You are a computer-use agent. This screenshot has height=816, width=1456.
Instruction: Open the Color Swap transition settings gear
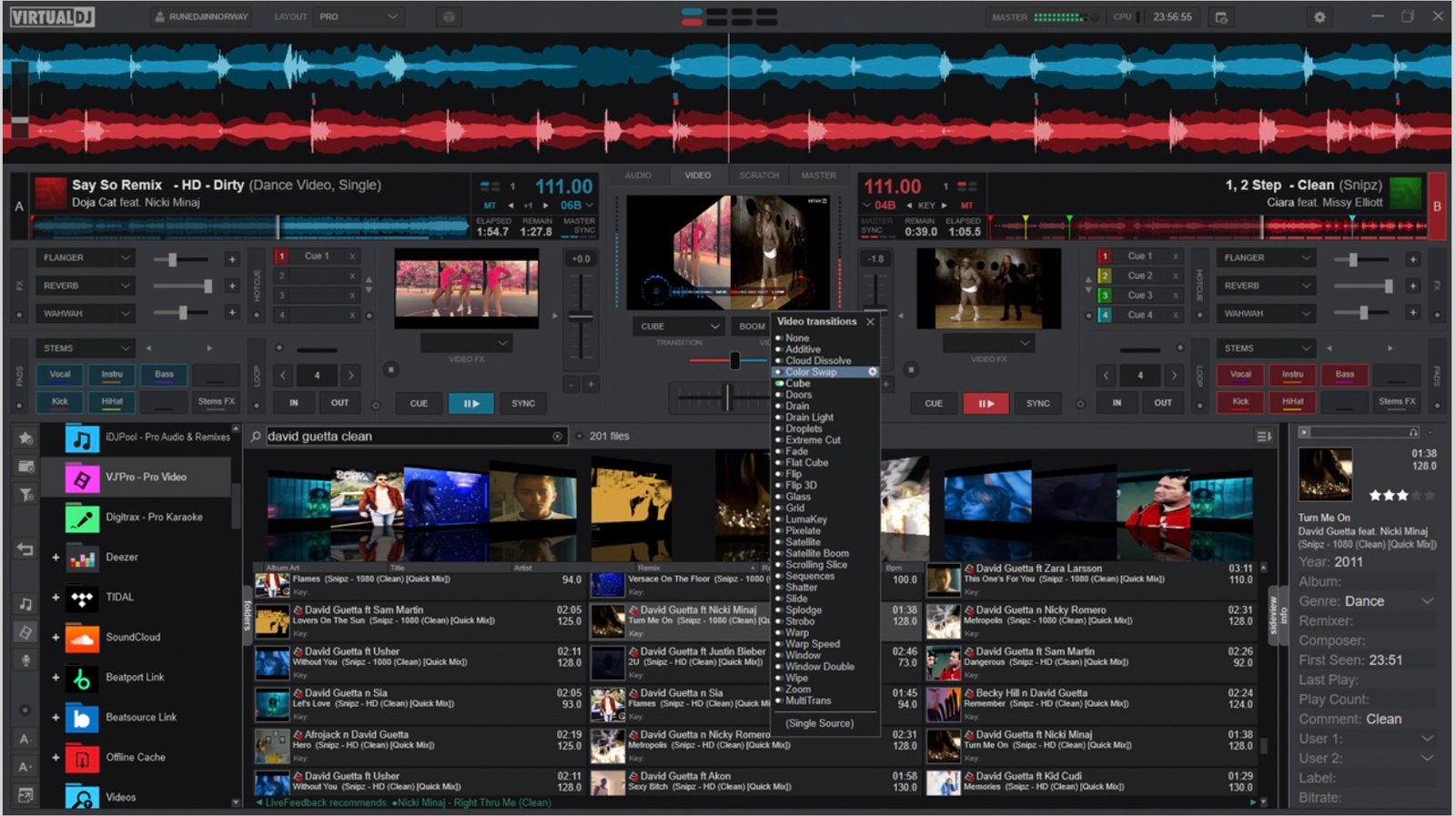pyautogui.click(x=872, y=372)
